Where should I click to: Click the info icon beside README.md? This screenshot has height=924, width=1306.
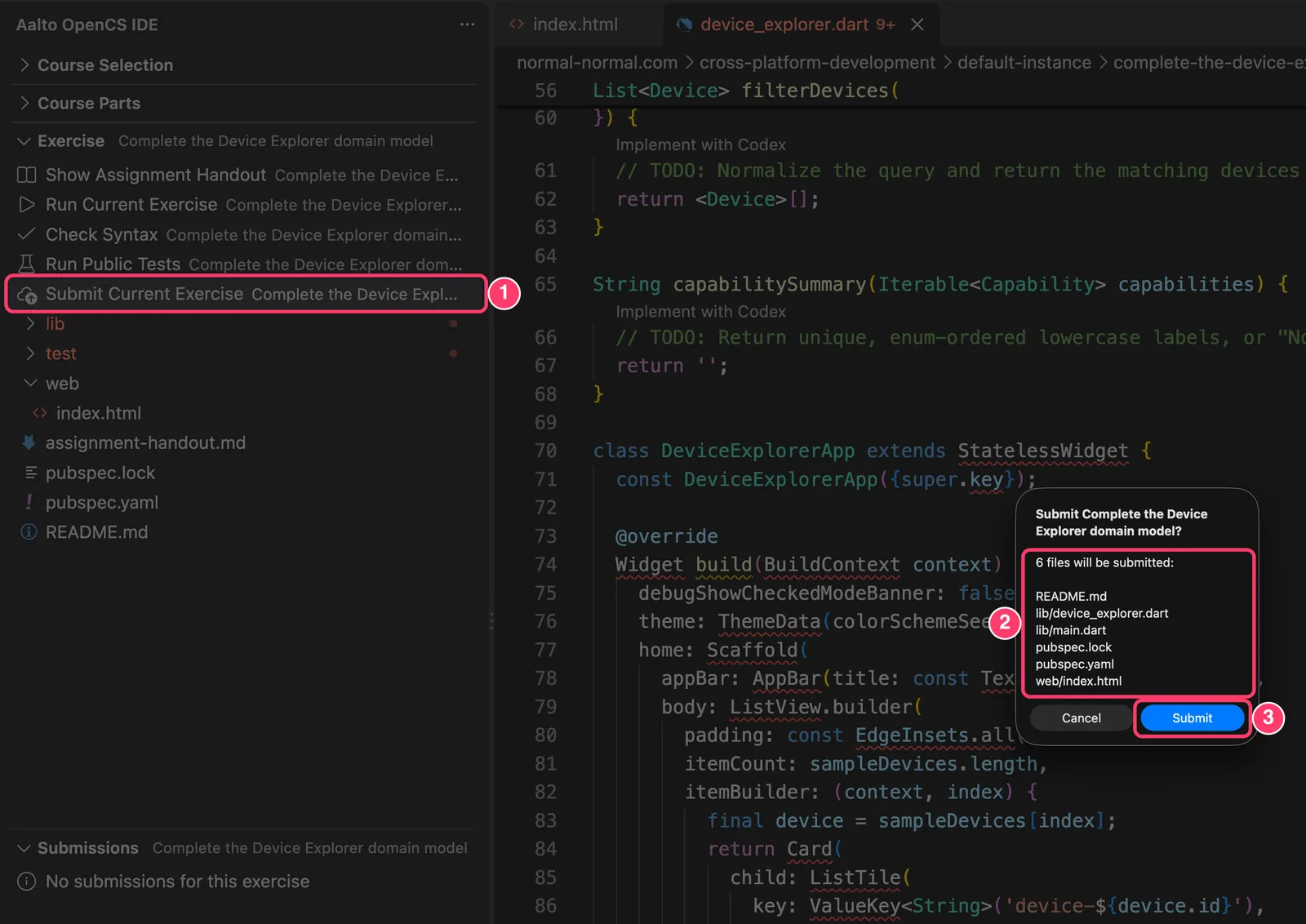(x=29, y=532)
